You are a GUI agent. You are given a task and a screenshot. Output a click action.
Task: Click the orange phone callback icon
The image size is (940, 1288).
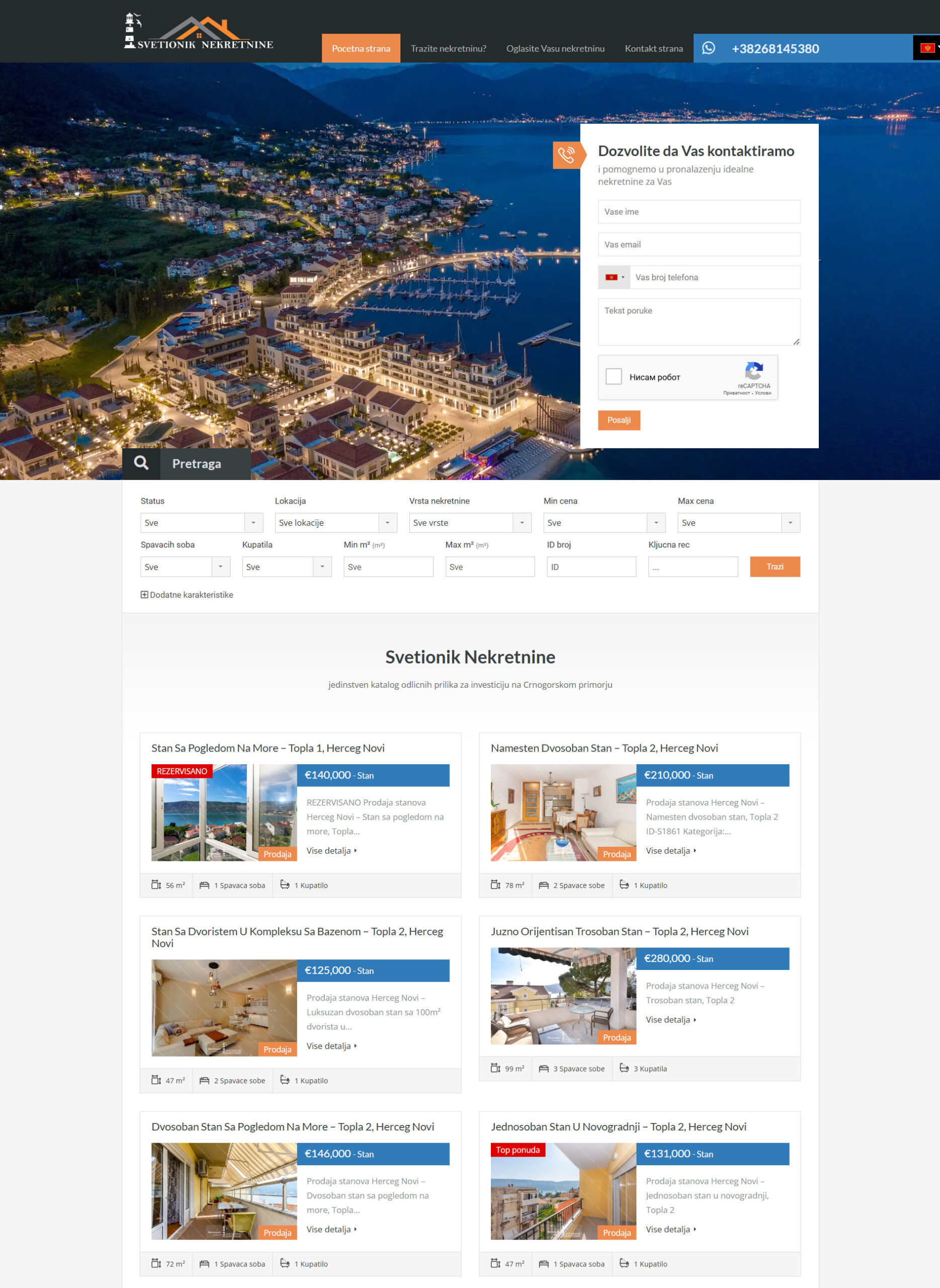pyautogui.click(x=567, y=155)
